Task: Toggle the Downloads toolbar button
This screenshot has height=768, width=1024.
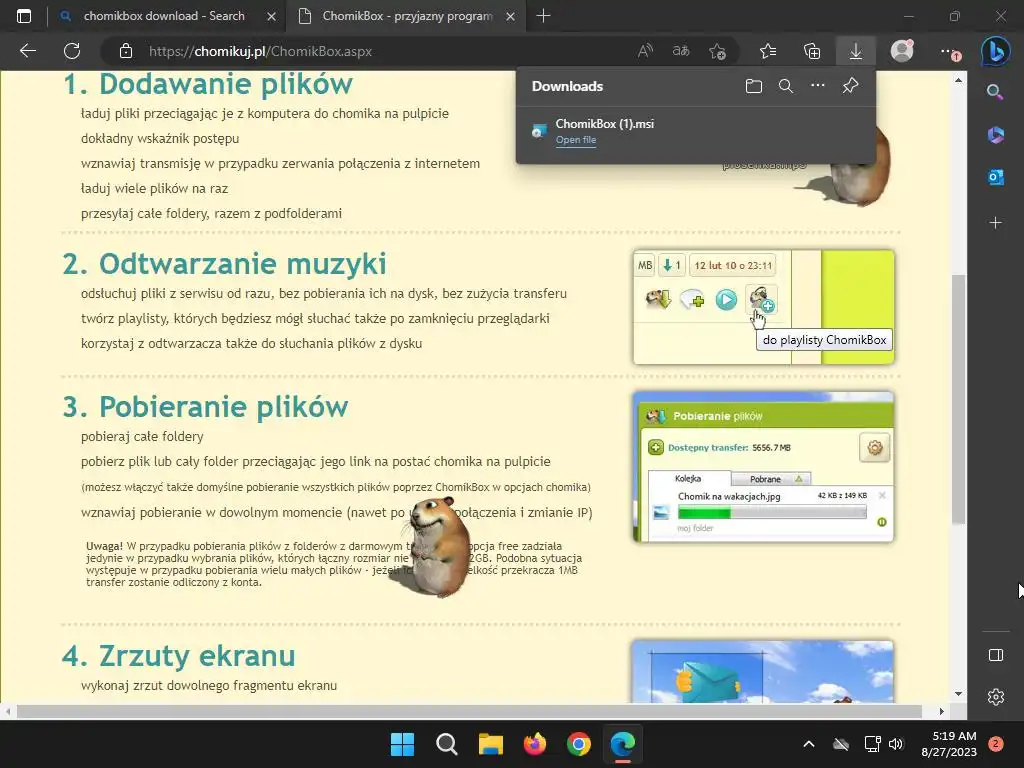Action: [856, 51]
